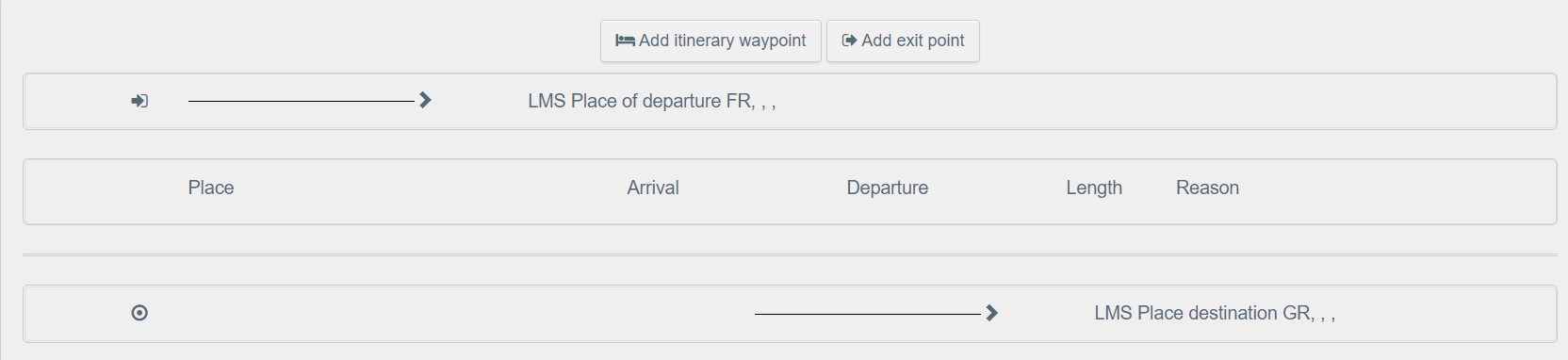Viewport: 1568px width, 360px height.
Task: Click the departure row arrow line
Action: [x=302, y=101]
